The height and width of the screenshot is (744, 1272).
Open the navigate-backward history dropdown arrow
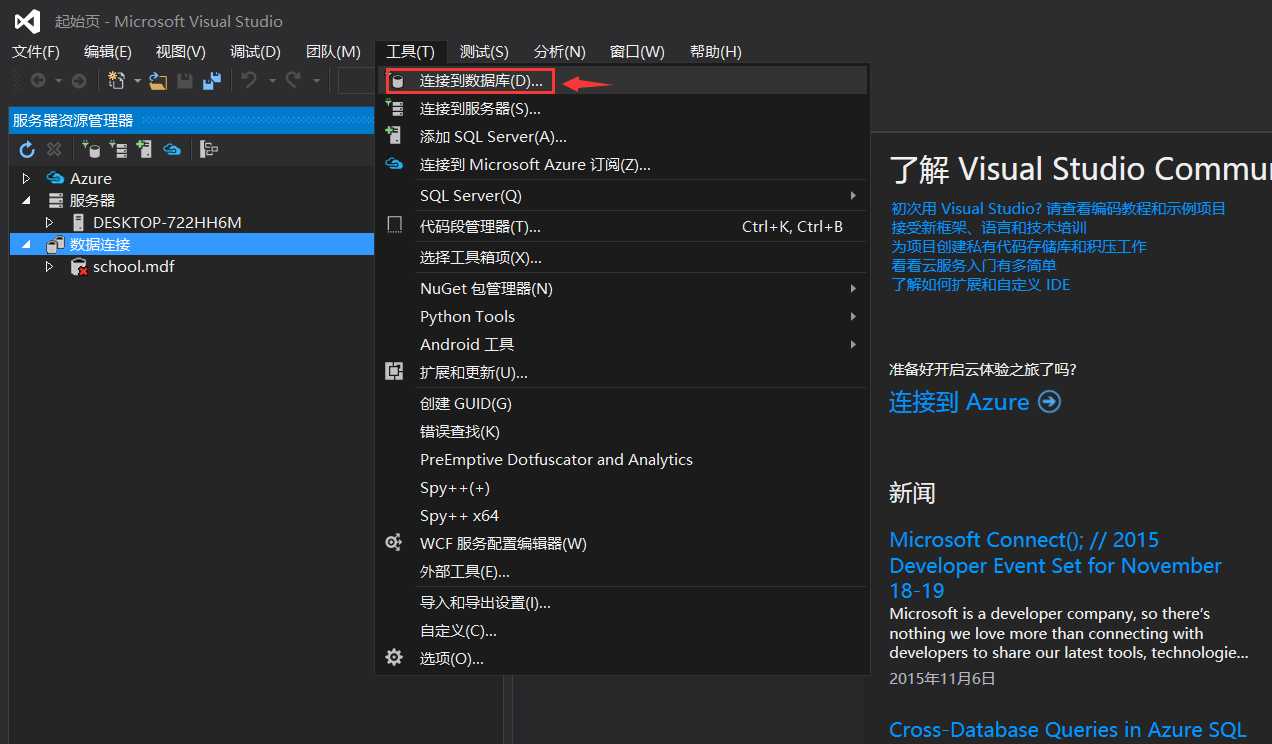click(58, 81)
